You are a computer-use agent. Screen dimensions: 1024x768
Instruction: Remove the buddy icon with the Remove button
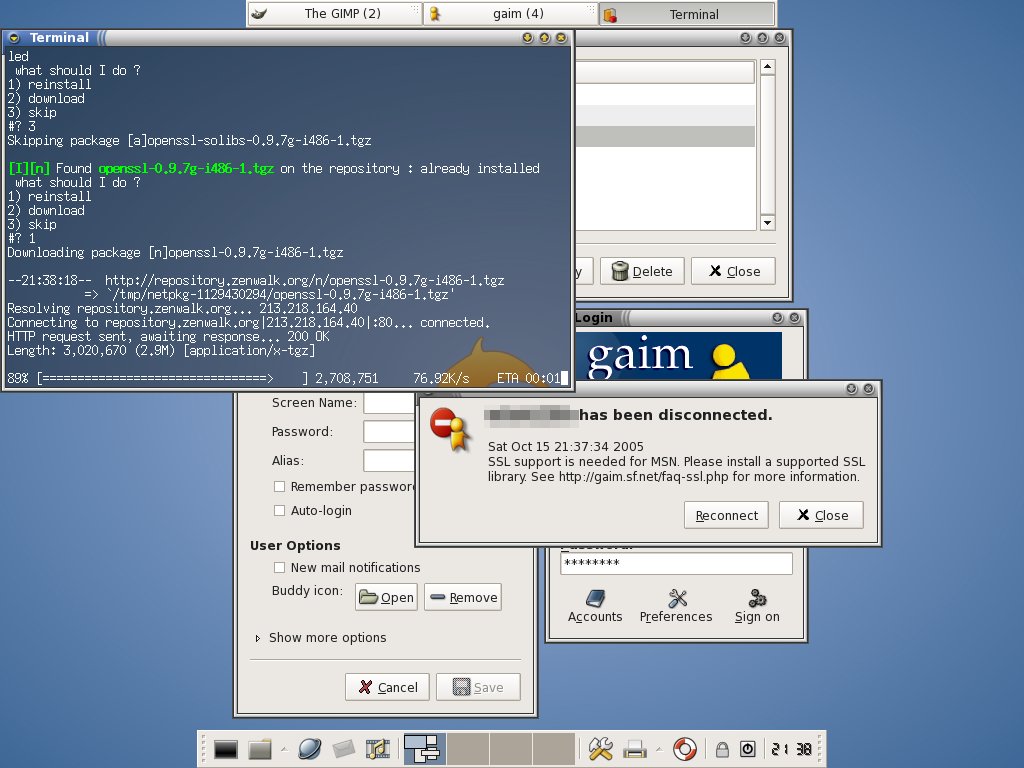pos(463,597)
